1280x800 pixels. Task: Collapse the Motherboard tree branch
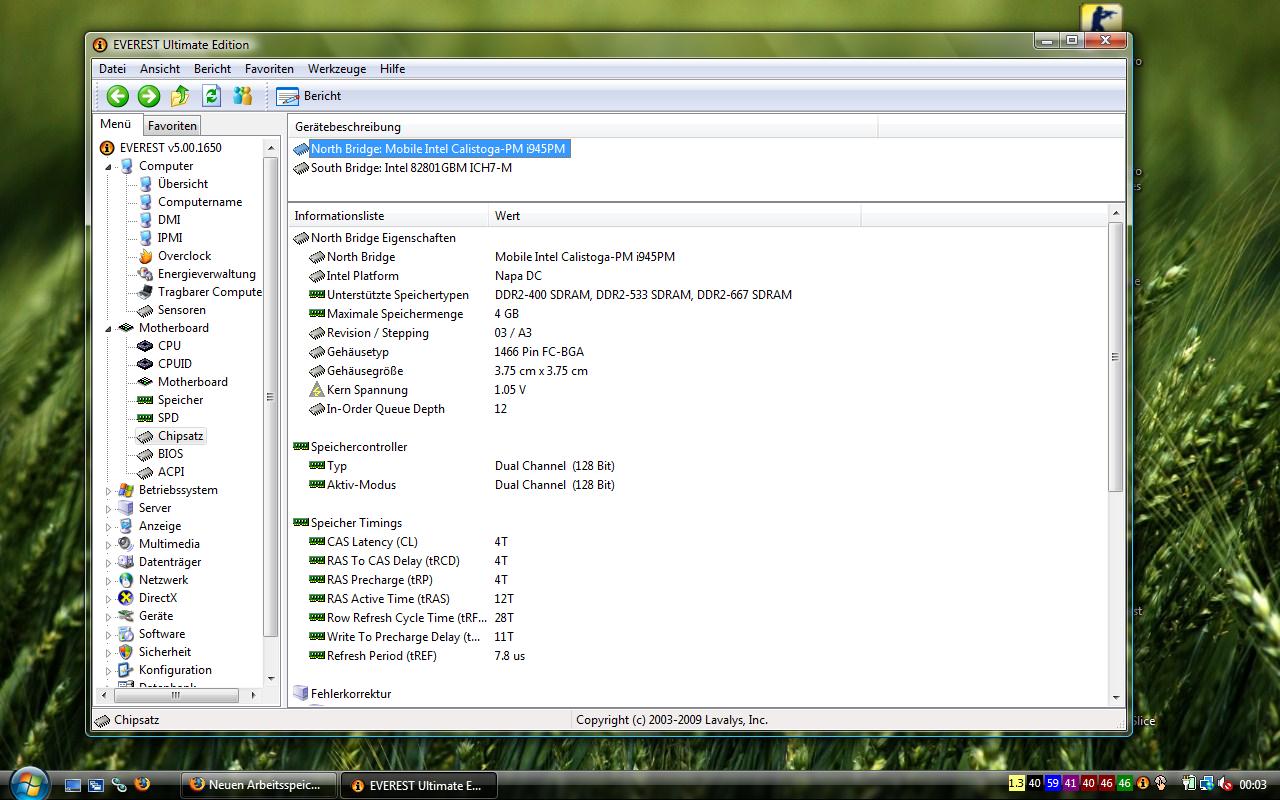point(109,328)
